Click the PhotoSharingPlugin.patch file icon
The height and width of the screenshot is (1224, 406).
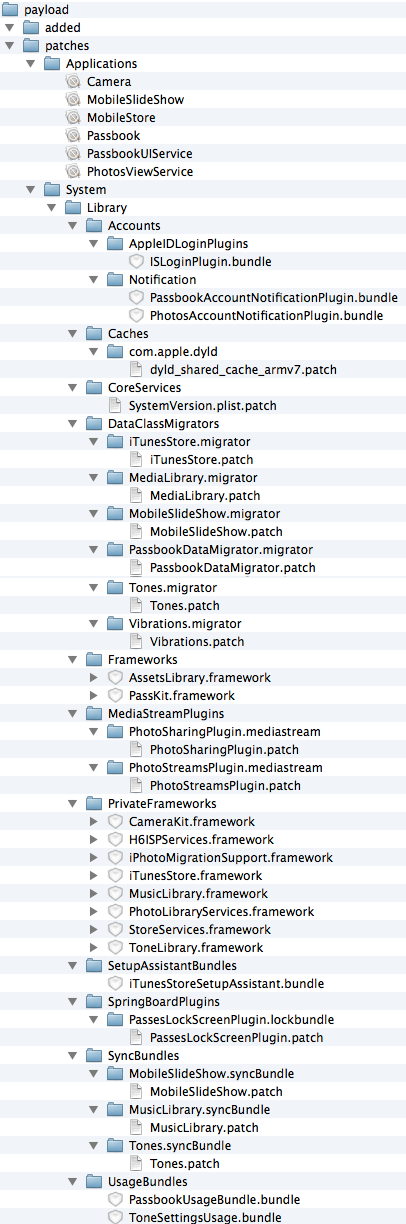click(137, 750)
